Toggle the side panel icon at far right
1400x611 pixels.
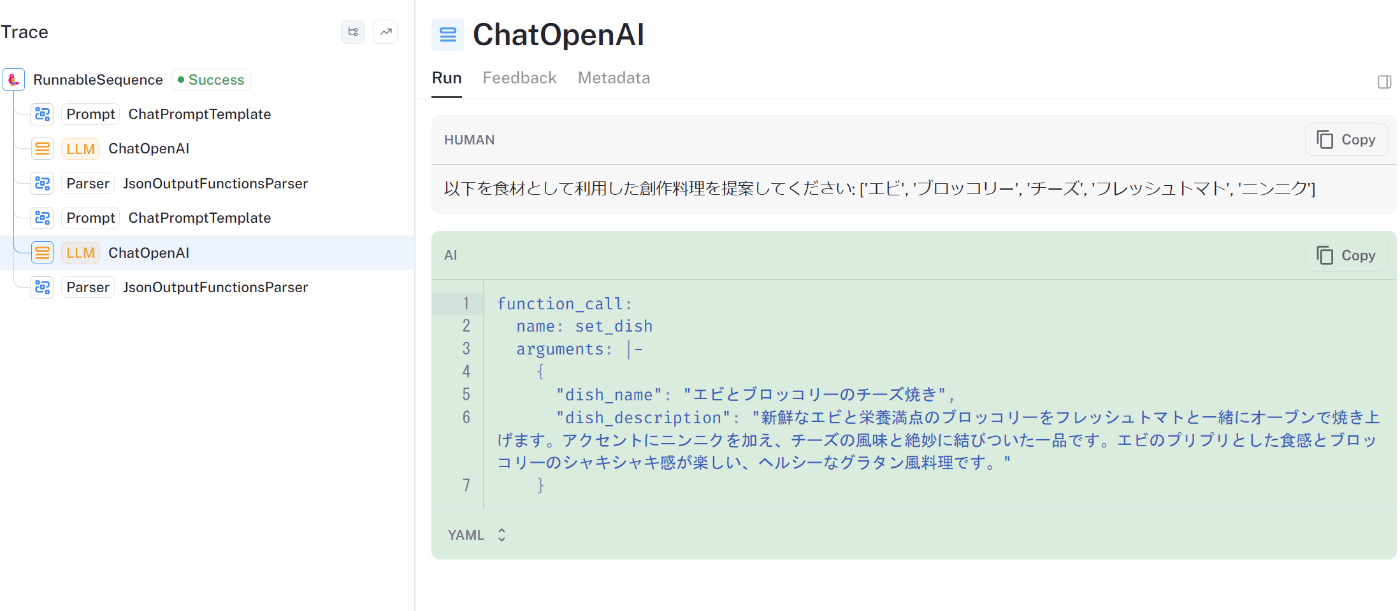pyautogui.click(x=1385, y=82)
